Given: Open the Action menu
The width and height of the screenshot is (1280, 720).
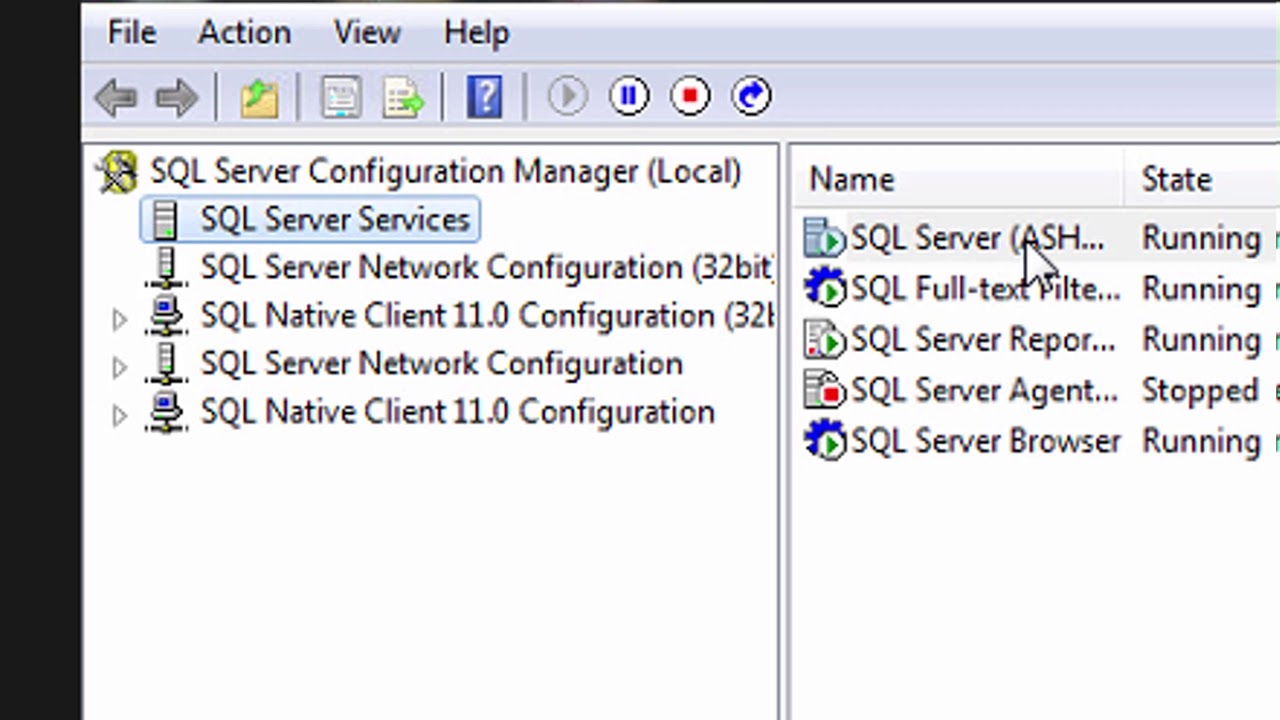Looking at the screenshot, I should (244, 33).
